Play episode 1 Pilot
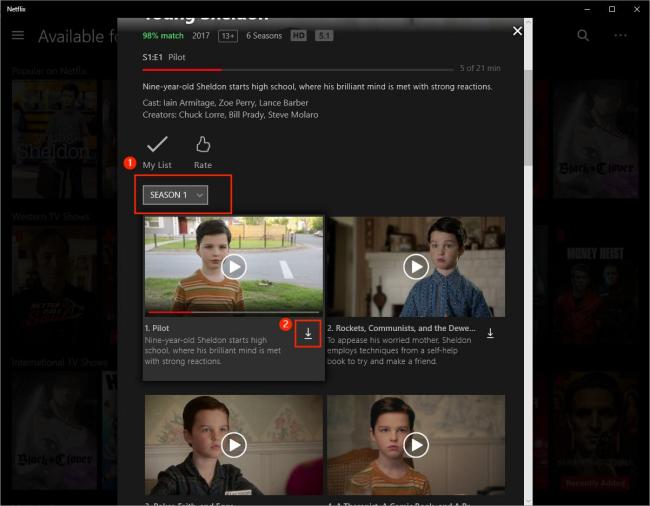 pyautogui.click(x=234, y=266)
